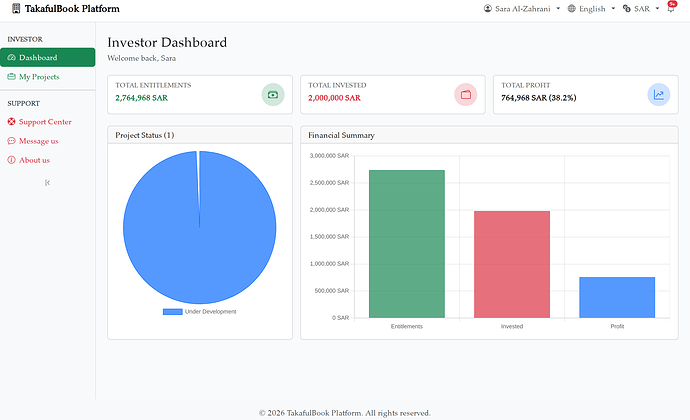690x420 pixels.
Task: Click the Profit x-axis label
Action: coord(617,326)
